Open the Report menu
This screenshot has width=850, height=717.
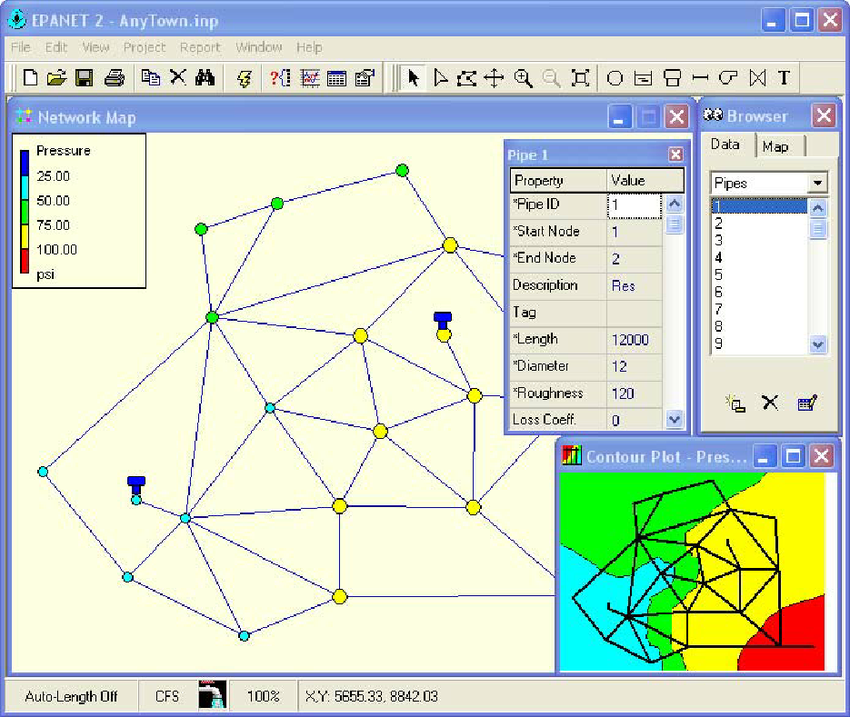(x=200, y=48)
